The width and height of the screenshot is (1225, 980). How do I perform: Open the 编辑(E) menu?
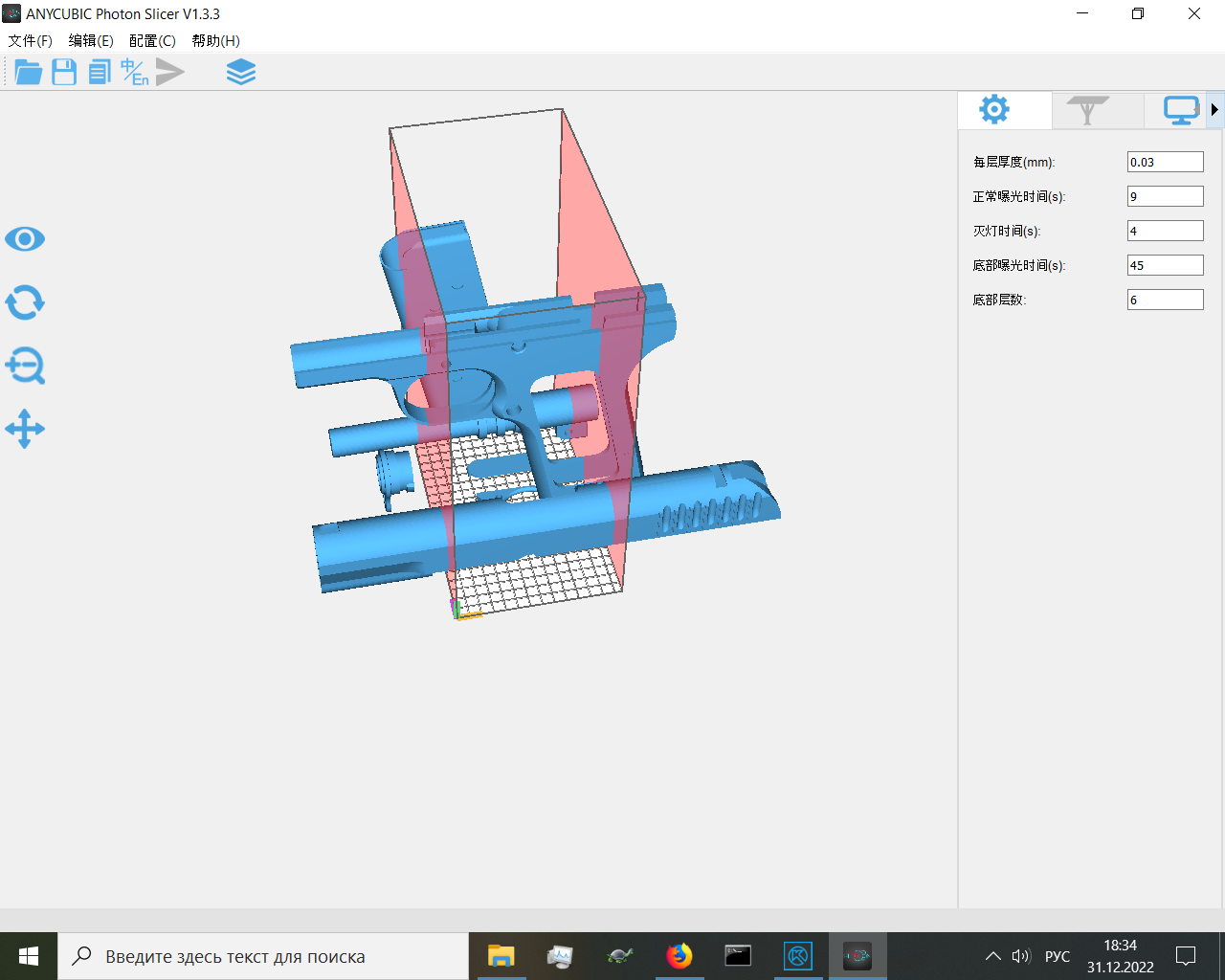(91, 40)
